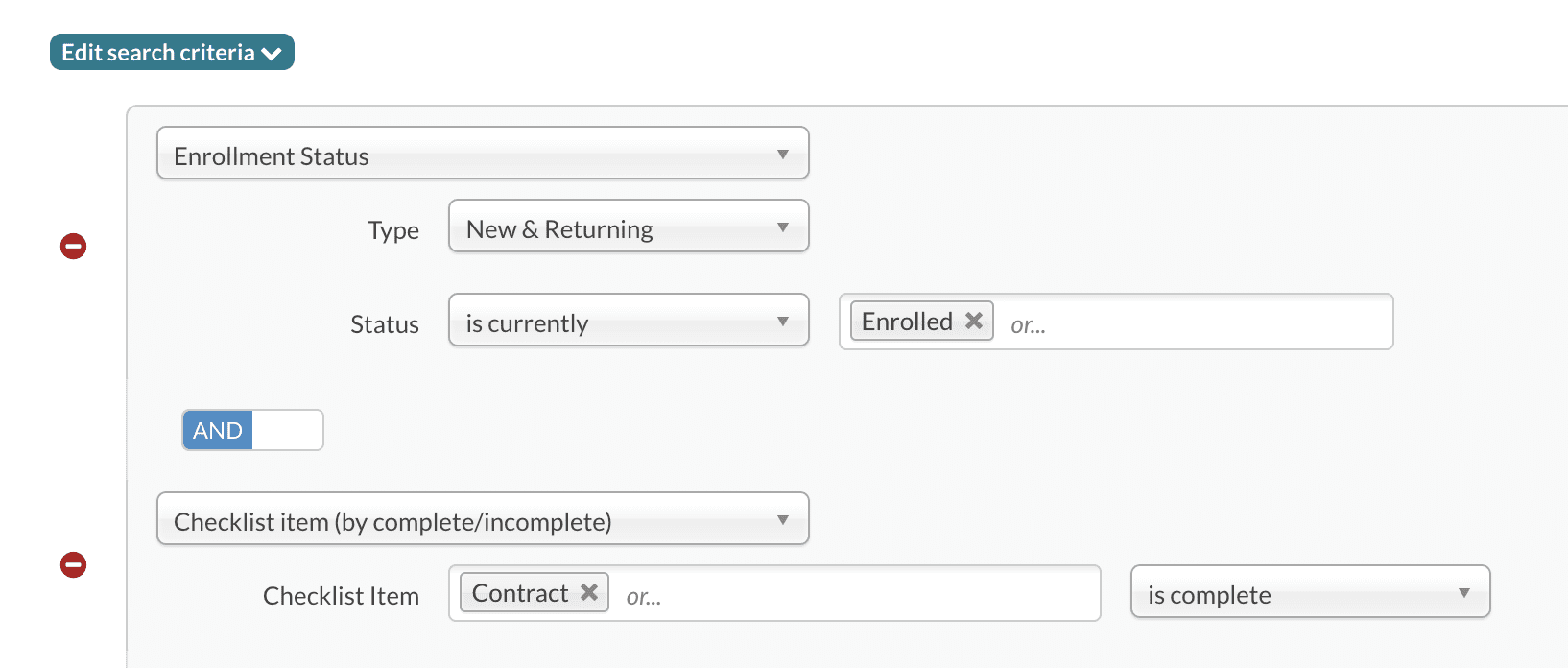Open the Checklist item (by complete/incomplete) dropdown
Screen dimensions: 1568x668
pos(482,519)
